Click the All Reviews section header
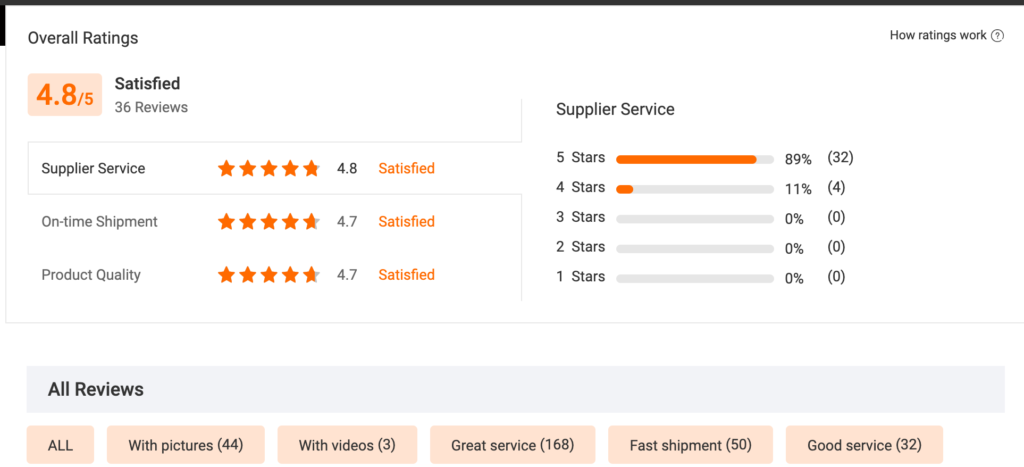 (x=96, y=389)
